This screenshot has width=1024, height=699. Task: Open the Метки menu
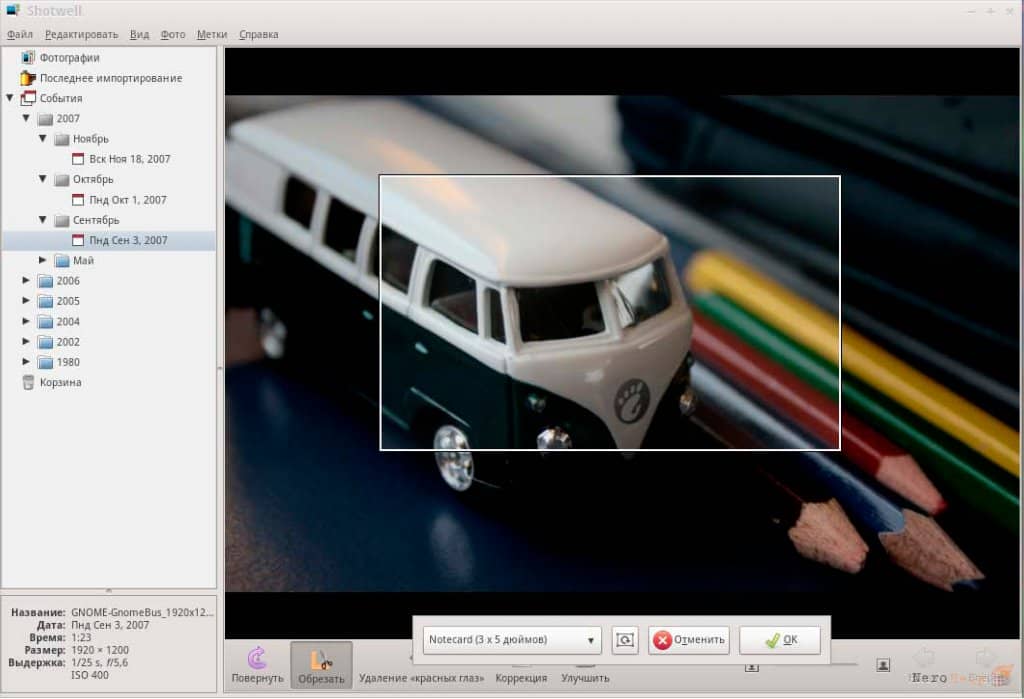212,34
